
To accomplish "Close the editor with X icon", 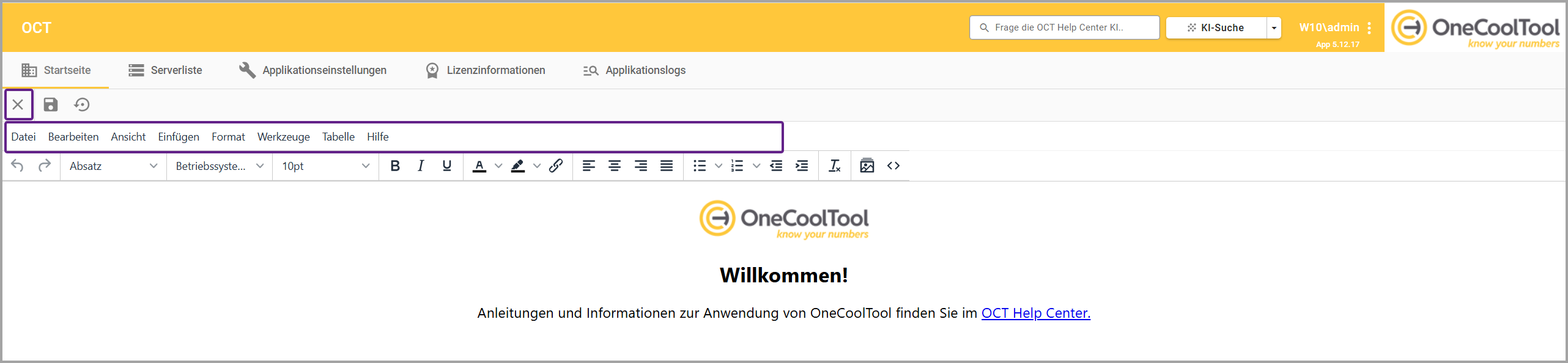I will point(18,105).
